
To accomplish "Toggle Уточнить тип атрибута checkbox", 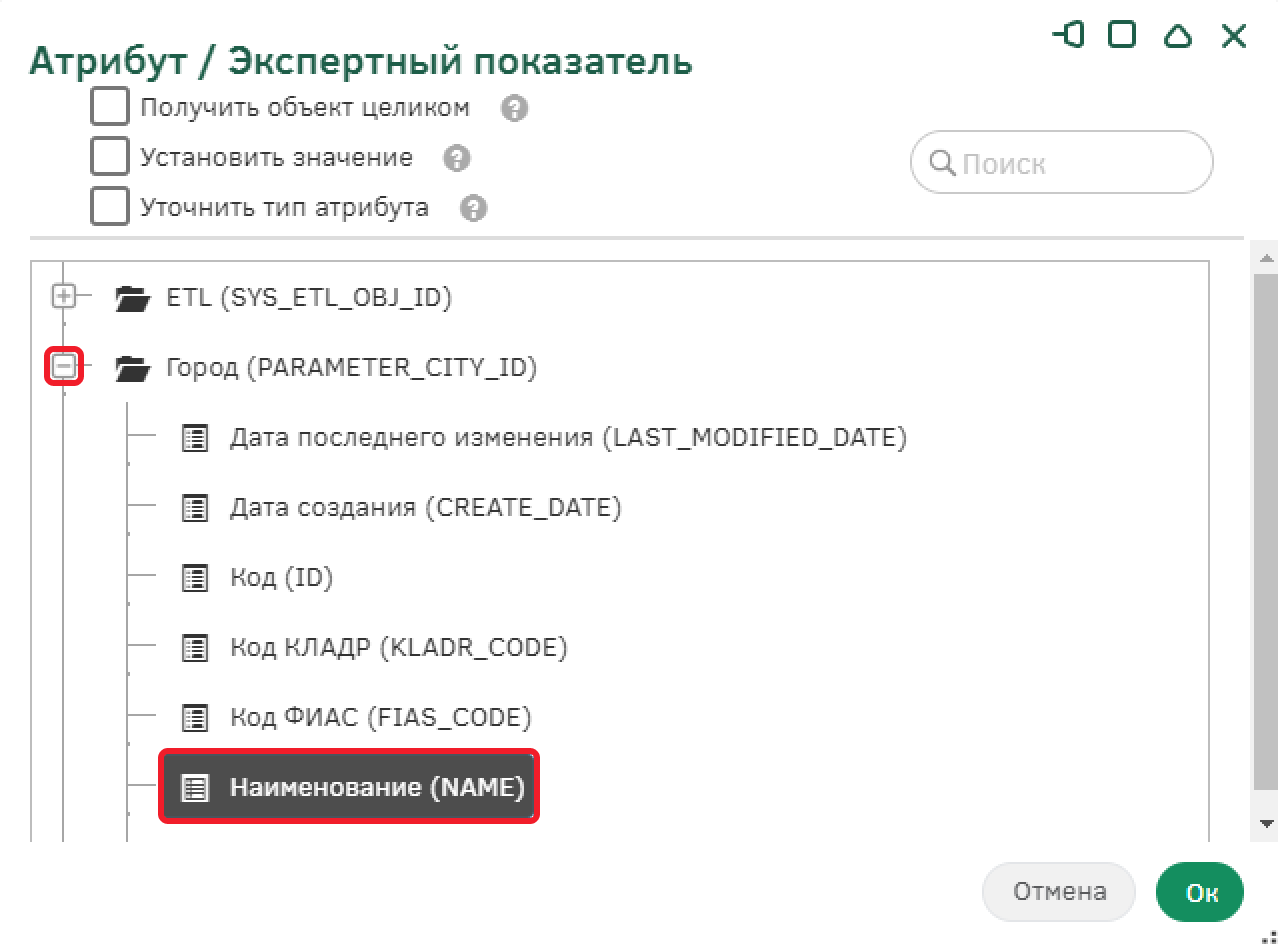I will [110, 206].
